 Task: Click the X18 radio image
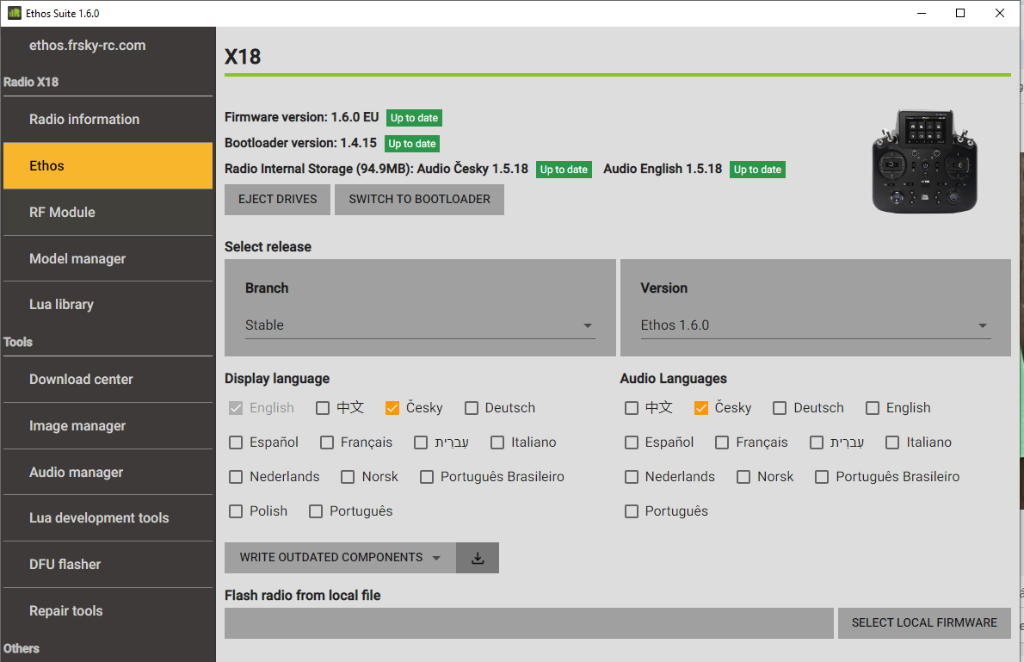[922, 160]
